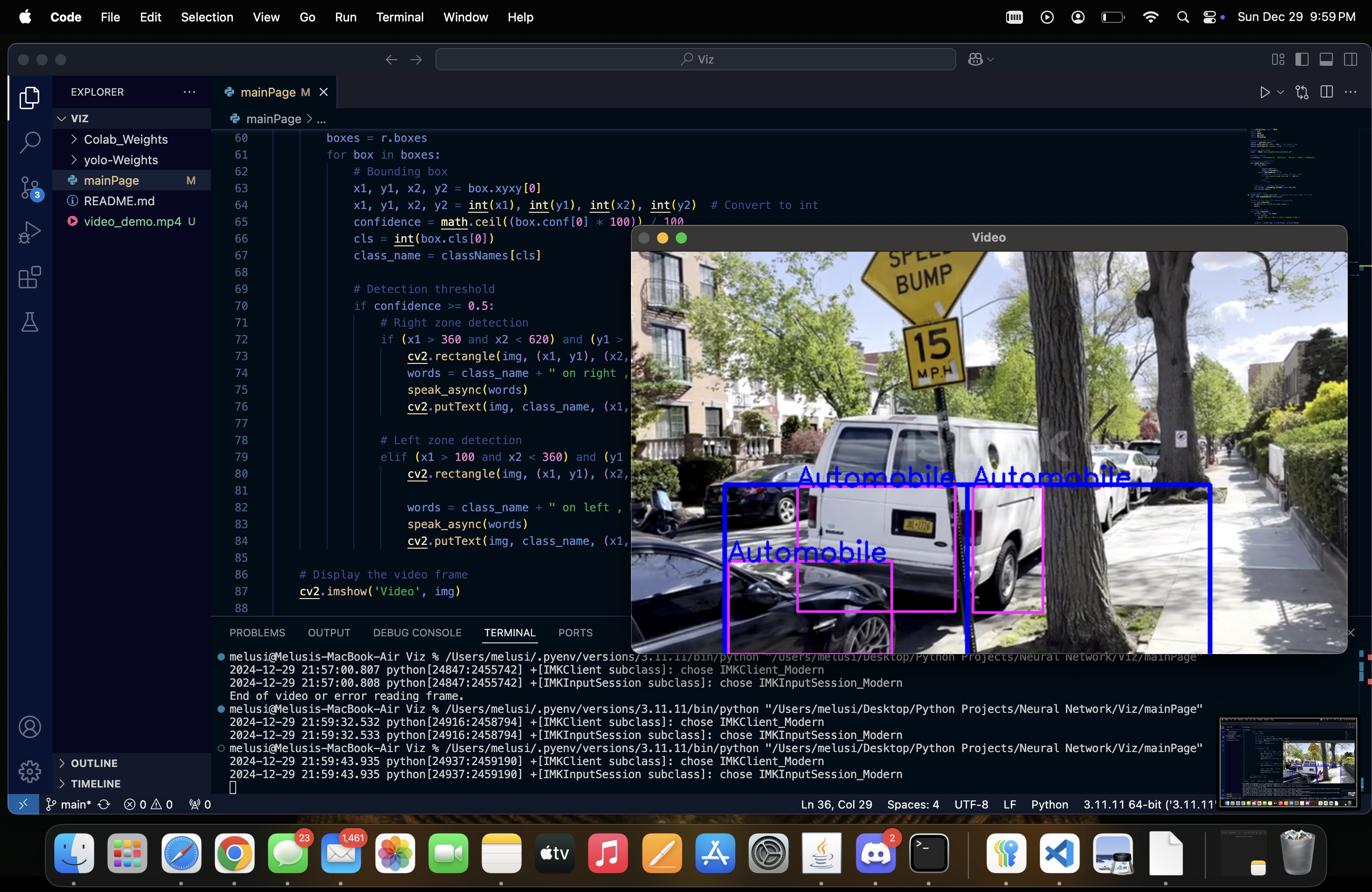
Task: Switch to the DEBUG CONSOLE tab
Action: 417,632
